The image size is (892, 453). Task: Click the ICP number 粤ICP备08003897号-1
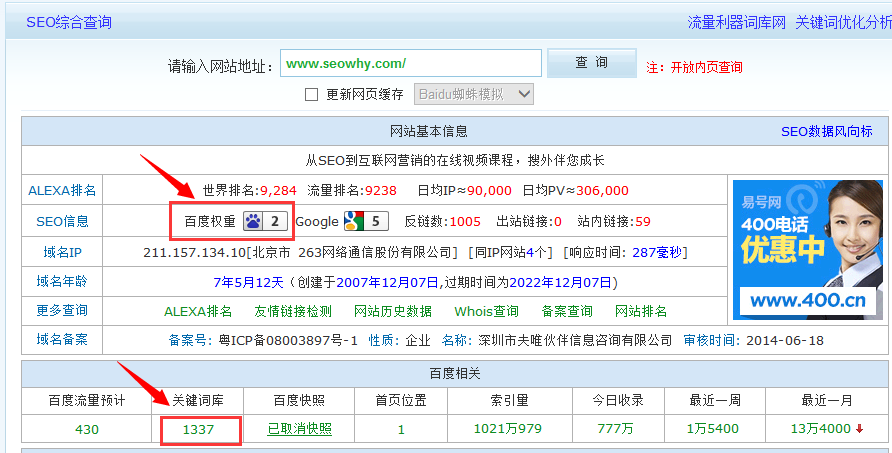click(288, 340)
